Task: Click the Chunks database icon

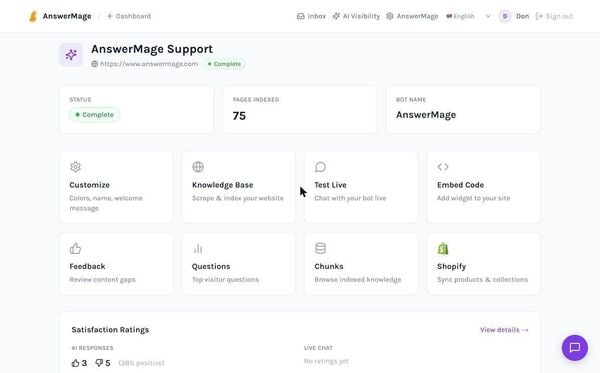Action: (x=320, y=248)
